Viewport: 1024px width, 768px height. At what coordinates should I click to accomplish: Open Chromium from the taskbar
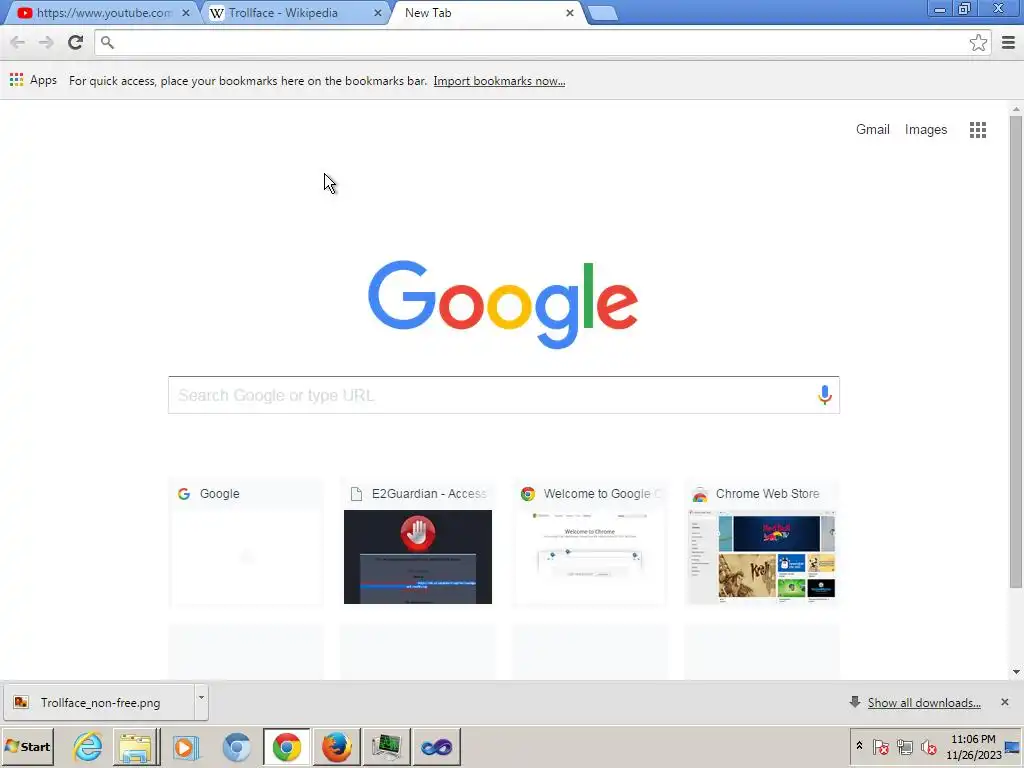coord(236,746)
